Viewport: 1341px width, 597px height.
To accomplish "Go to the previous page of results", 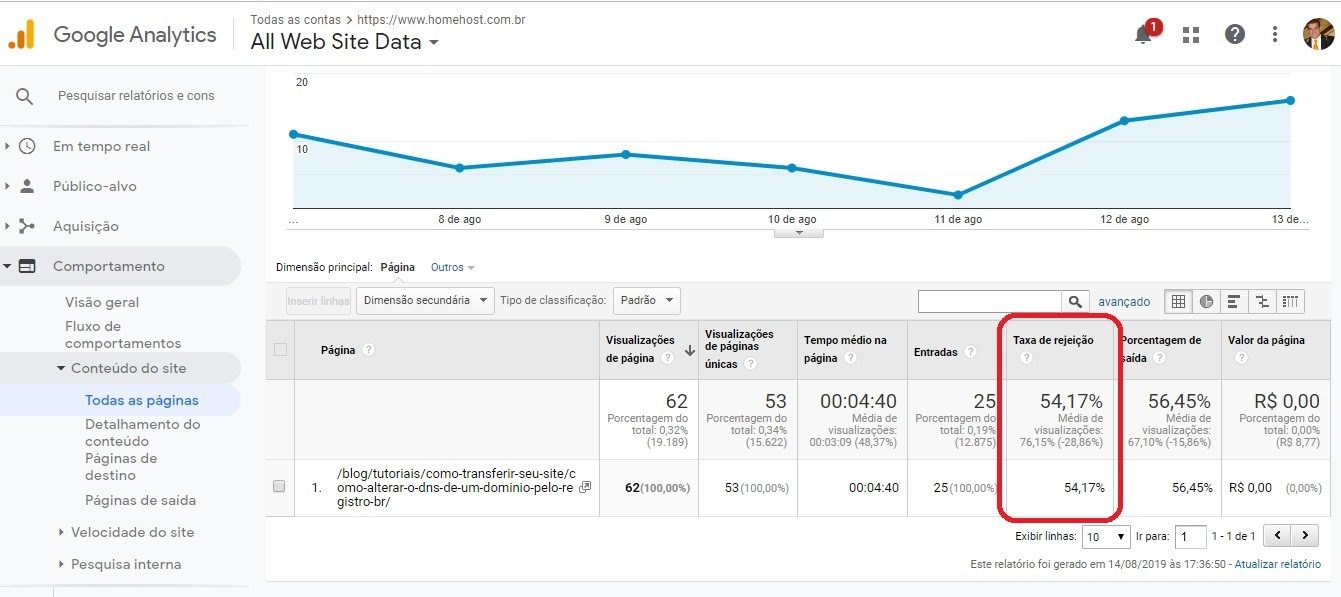I will 1276,537.
